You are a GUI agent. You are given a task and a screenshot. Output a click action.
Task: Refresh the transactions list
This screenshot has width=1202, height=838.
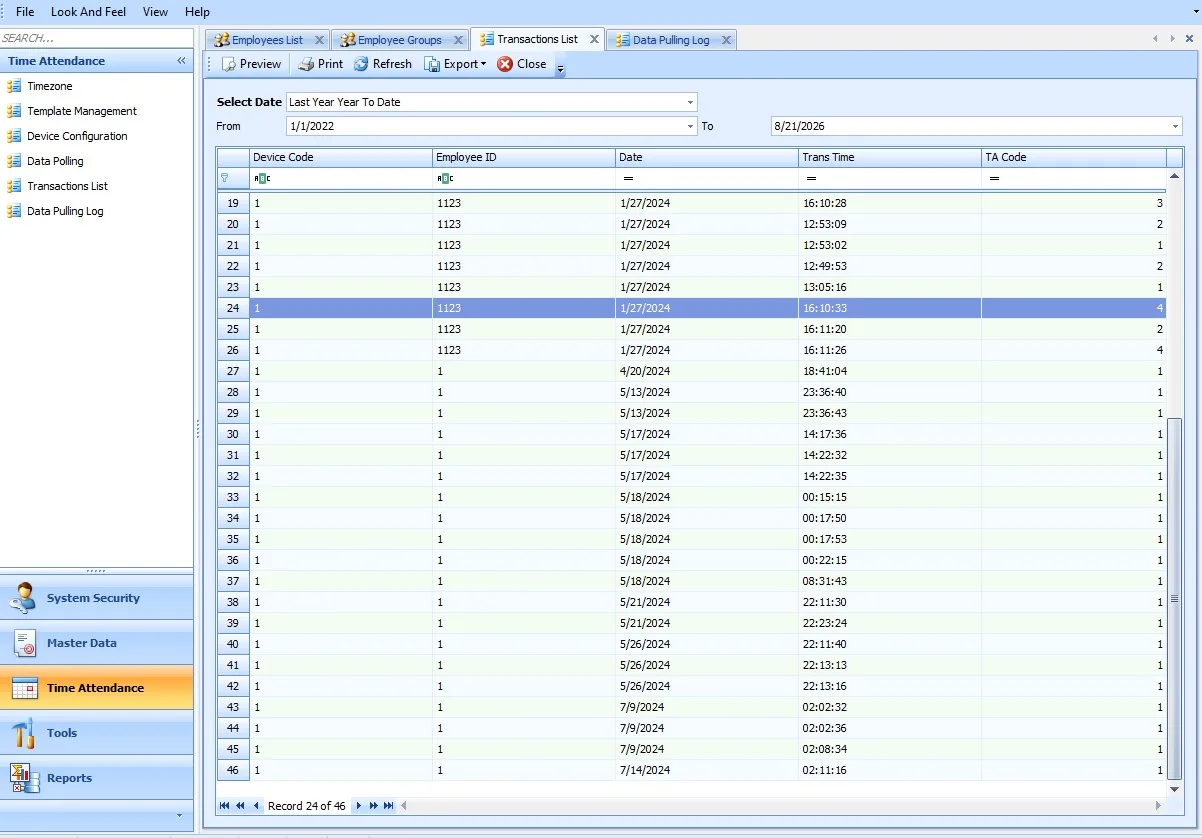coord(383,64)
